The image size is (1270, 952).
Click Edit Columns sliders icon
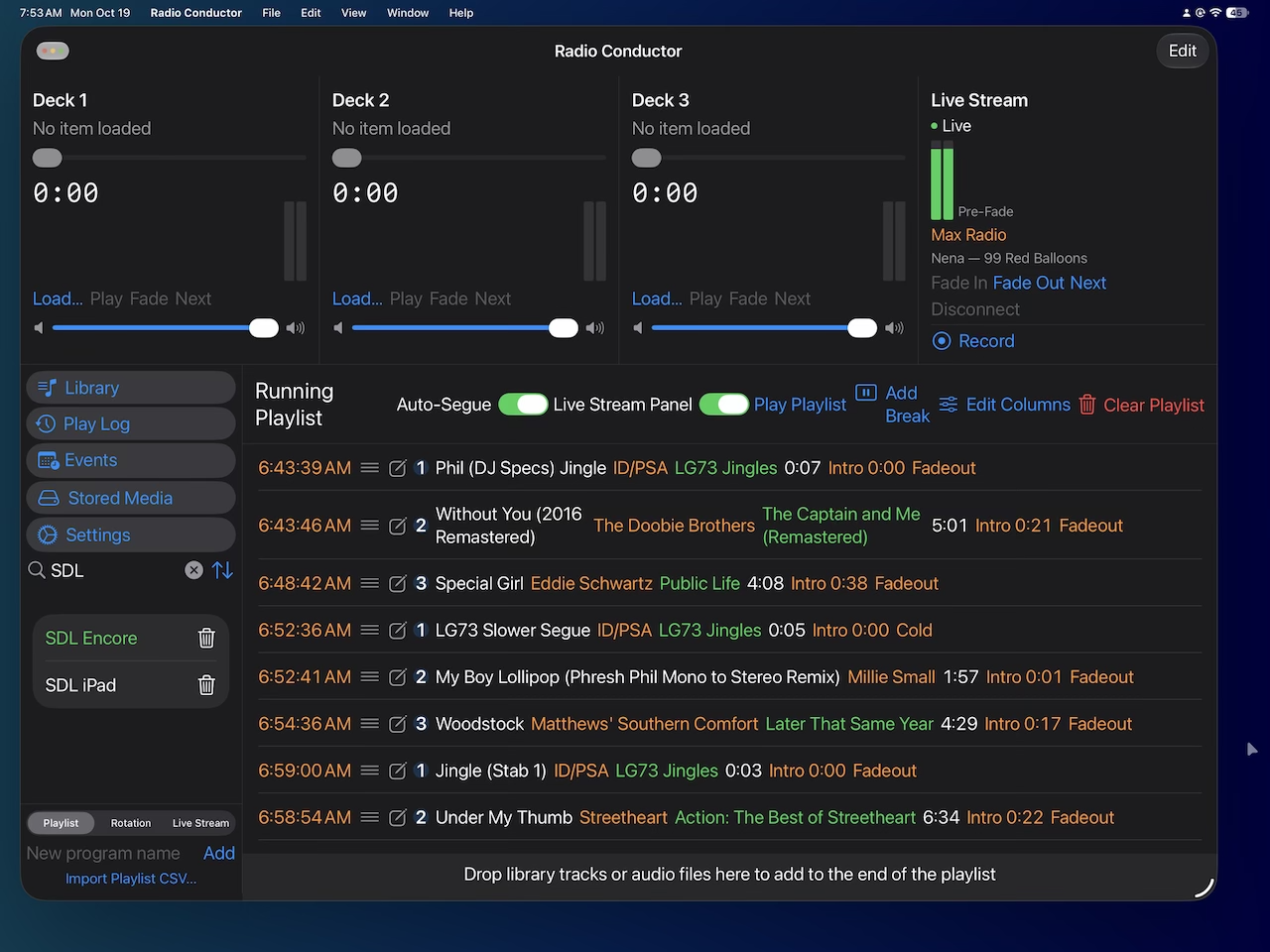(x=949, y=405)
